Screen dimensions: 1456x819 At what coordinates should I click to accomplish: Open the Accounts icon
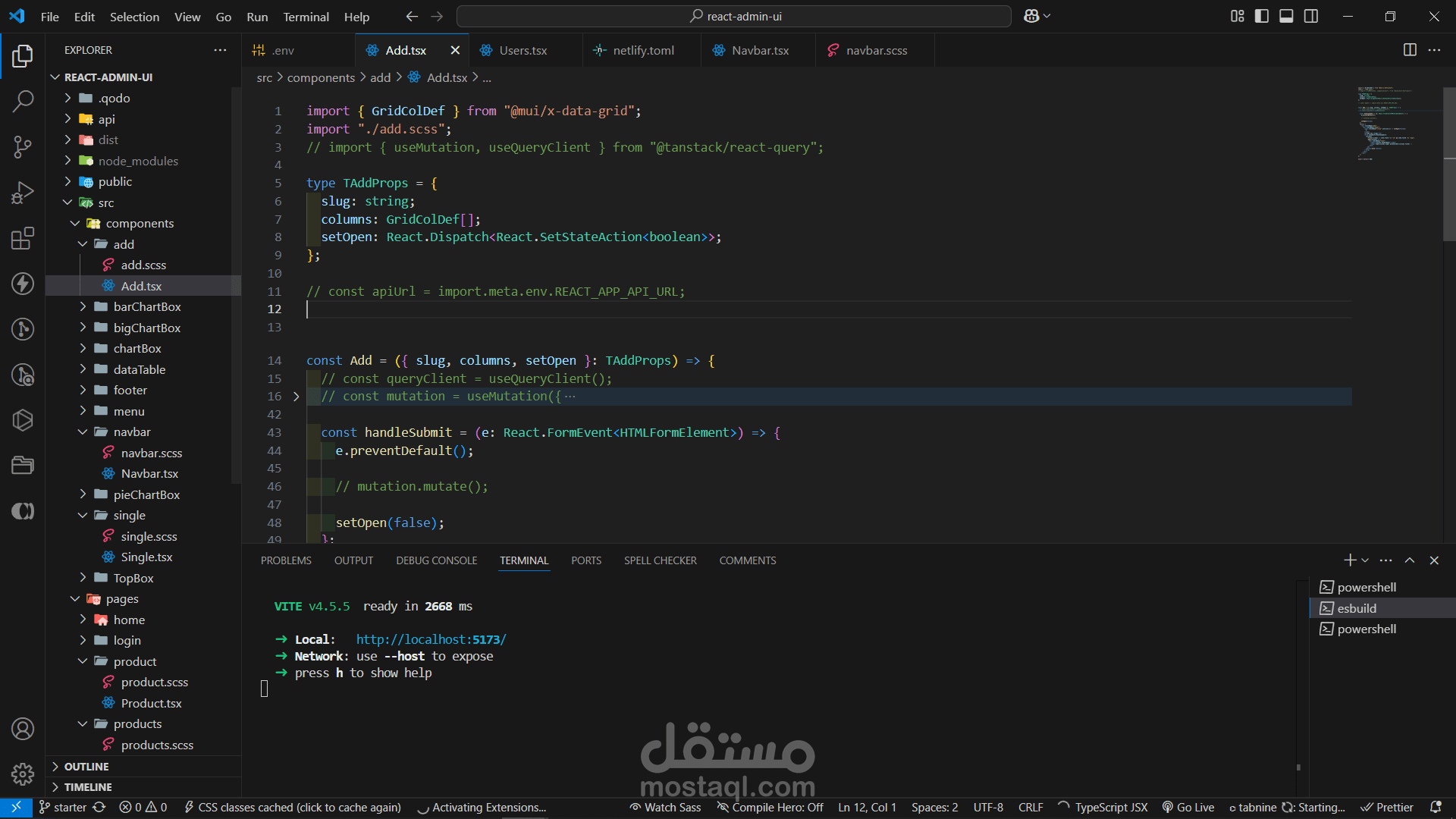coord(23,729)
